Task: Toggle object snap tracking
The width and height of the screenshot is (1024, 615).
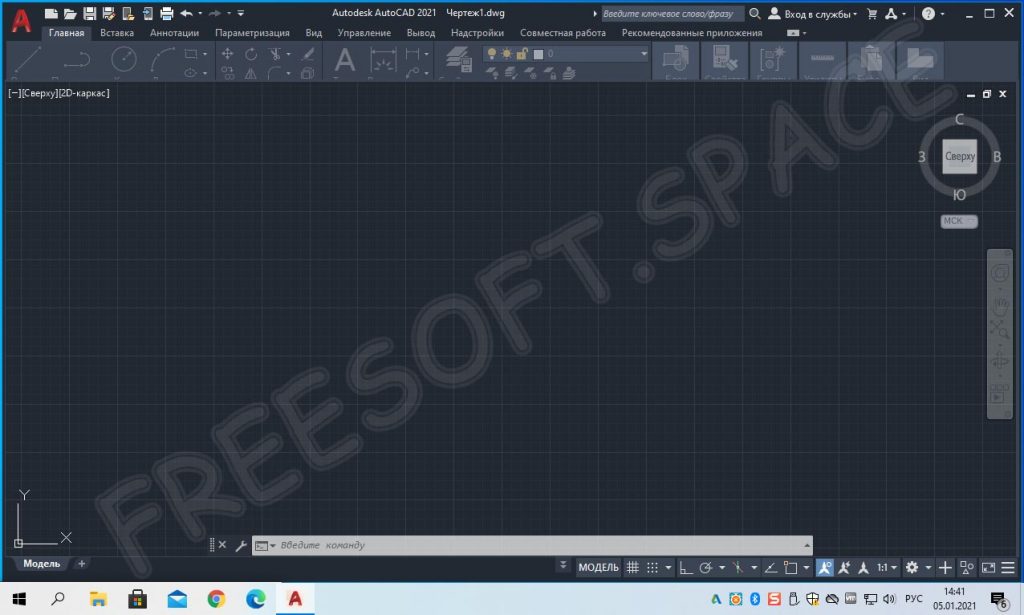Action: [x=771, y=567]
